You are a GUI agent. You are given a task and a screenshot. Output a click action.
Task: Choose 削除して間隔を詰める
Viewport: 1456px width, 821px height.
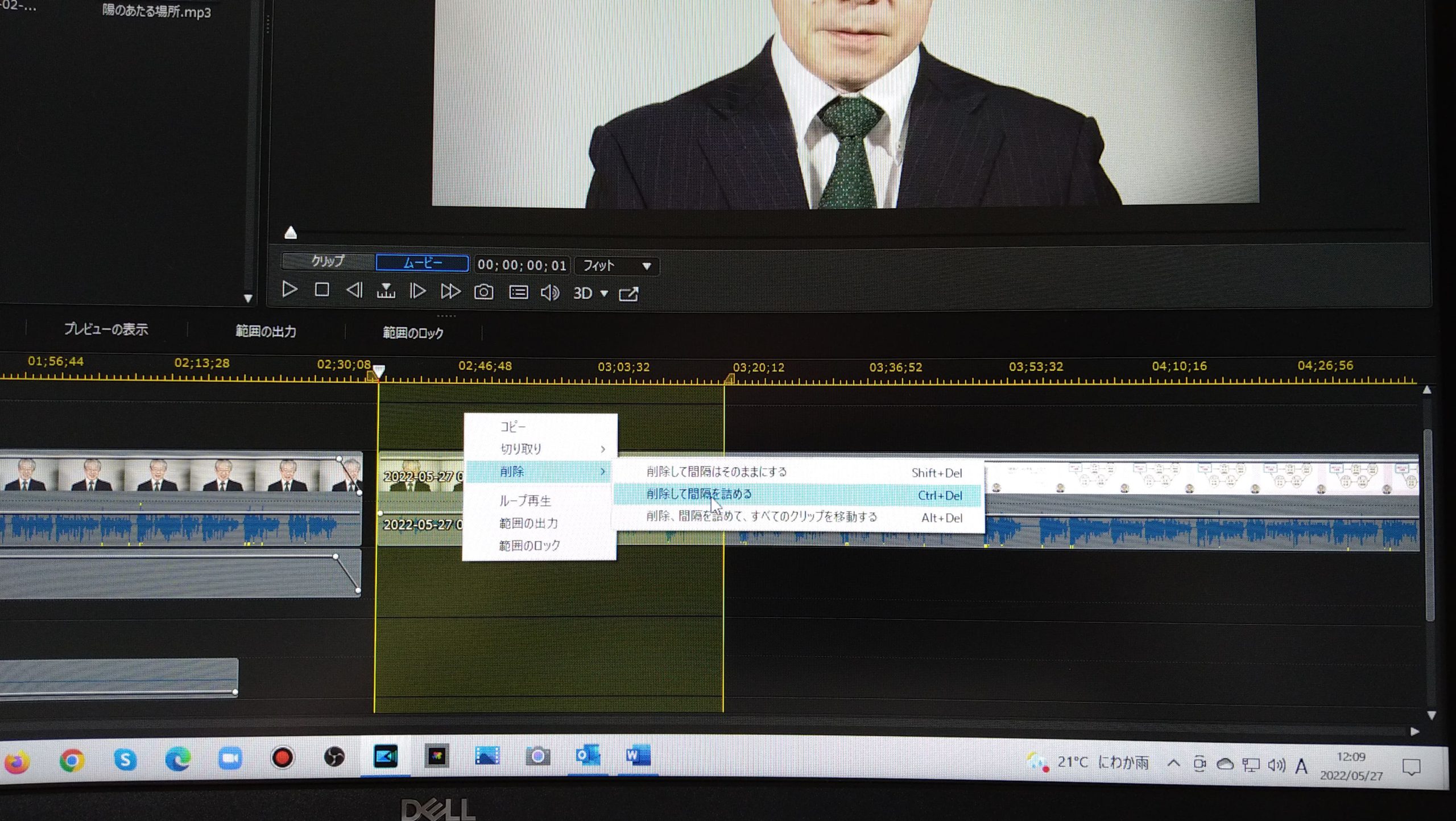tap(797, 494)
